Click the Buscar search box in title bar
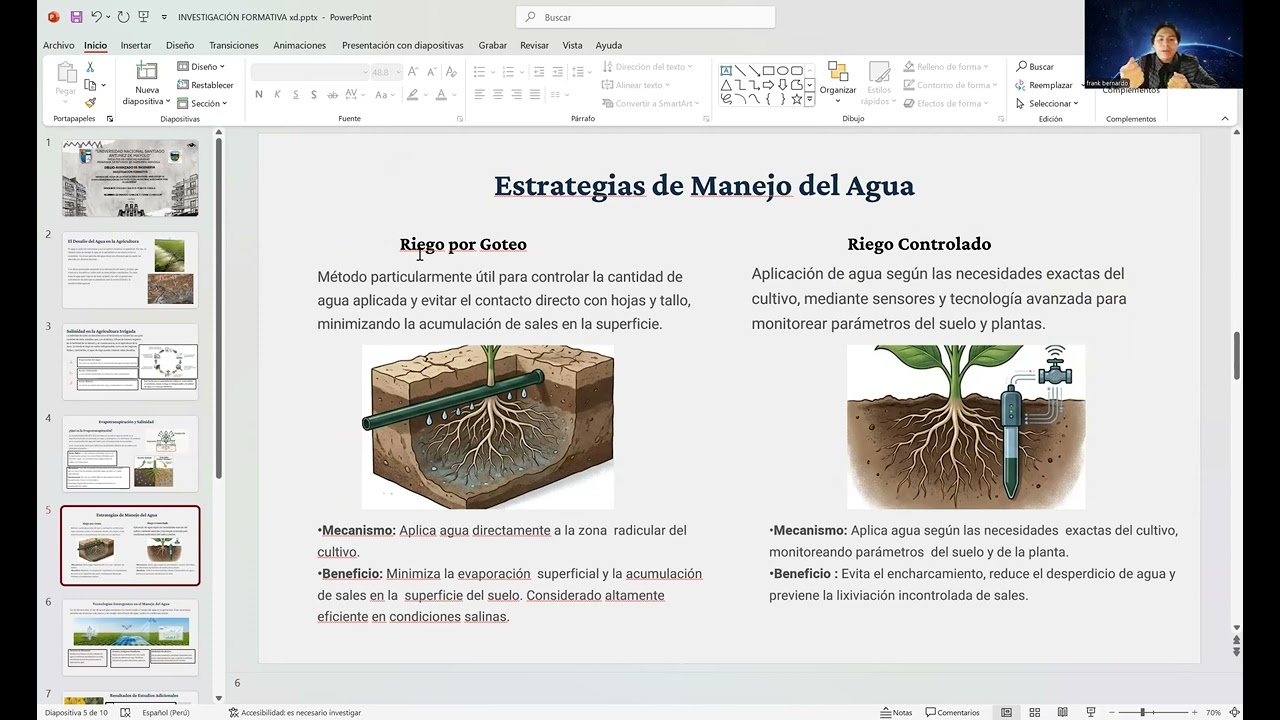1280x720 pixels. (x=646, y=17)
